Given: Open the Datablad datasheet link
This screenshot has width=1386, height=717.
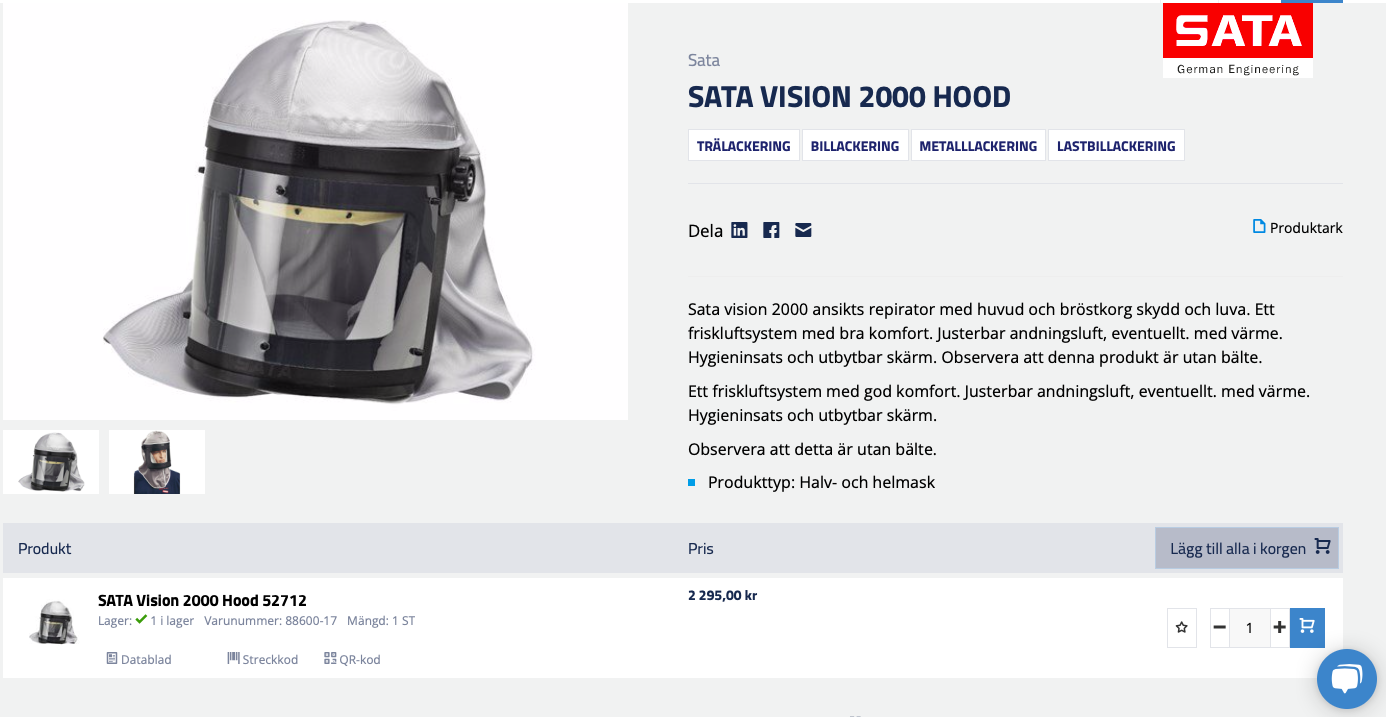Looking at the screenshot, I should (x=139, y=659).
